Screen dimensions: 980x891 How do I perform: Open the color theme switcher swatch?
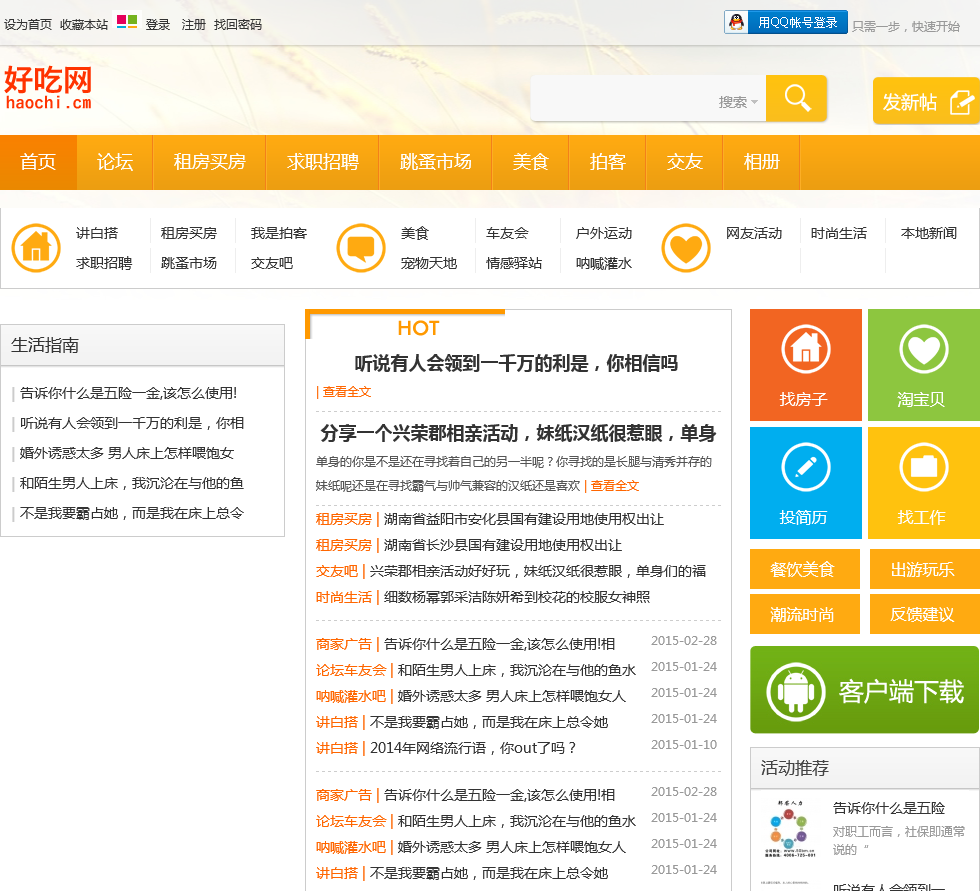pyautogui.click(x=127, y=22)
